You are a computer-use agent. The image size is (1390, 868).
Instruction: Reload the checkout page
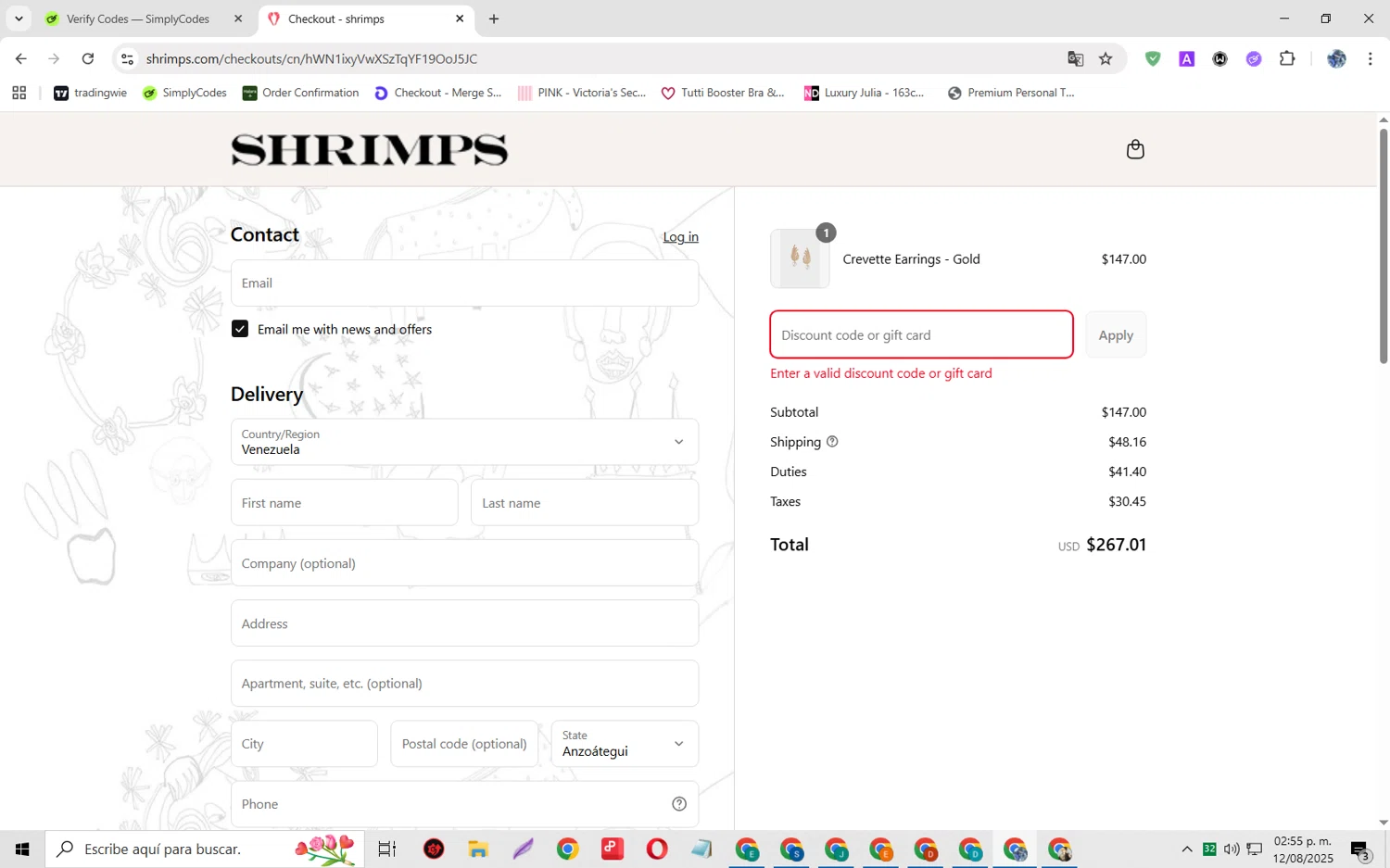tap(88, 58)
